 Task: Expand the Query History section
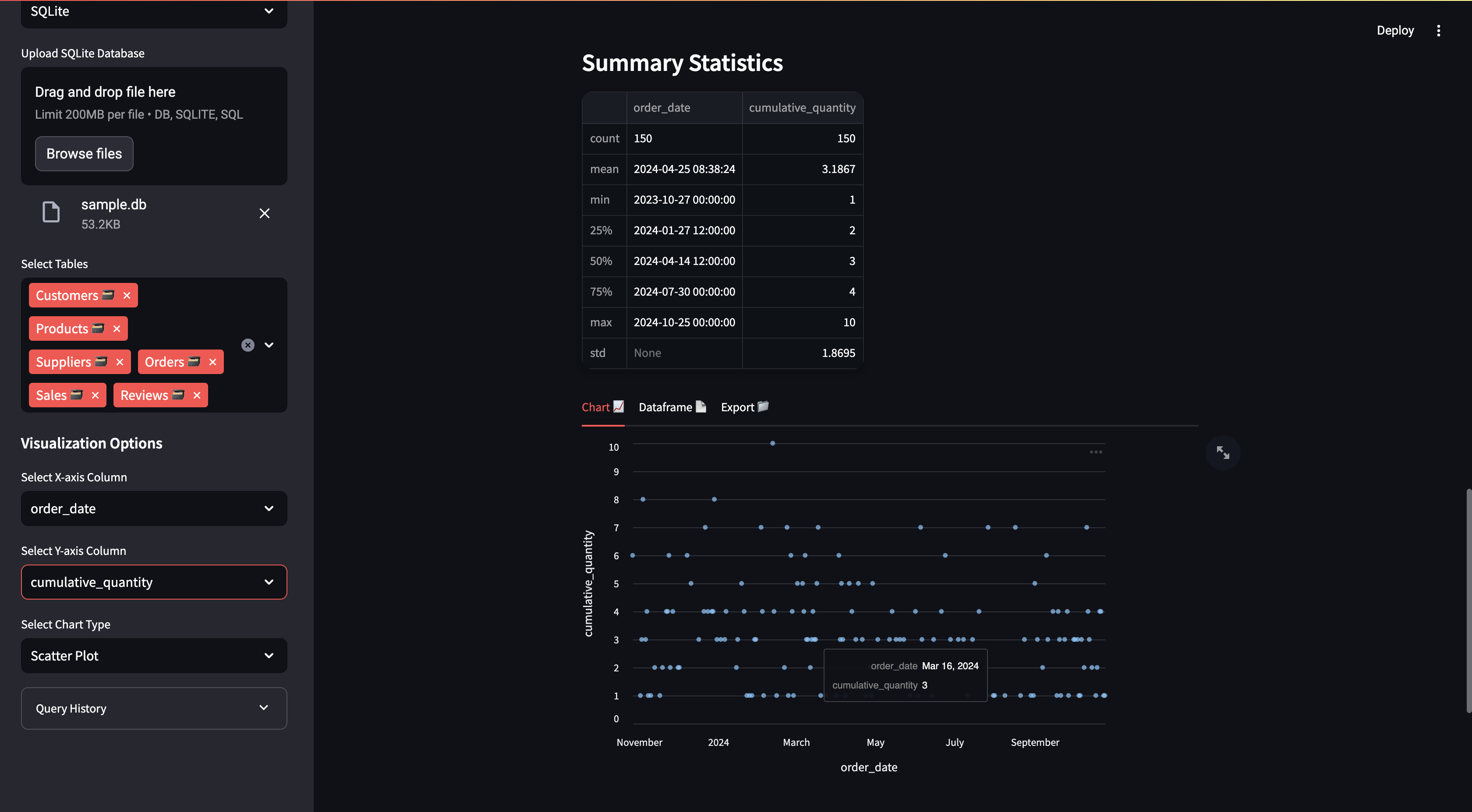click(154, 708)
